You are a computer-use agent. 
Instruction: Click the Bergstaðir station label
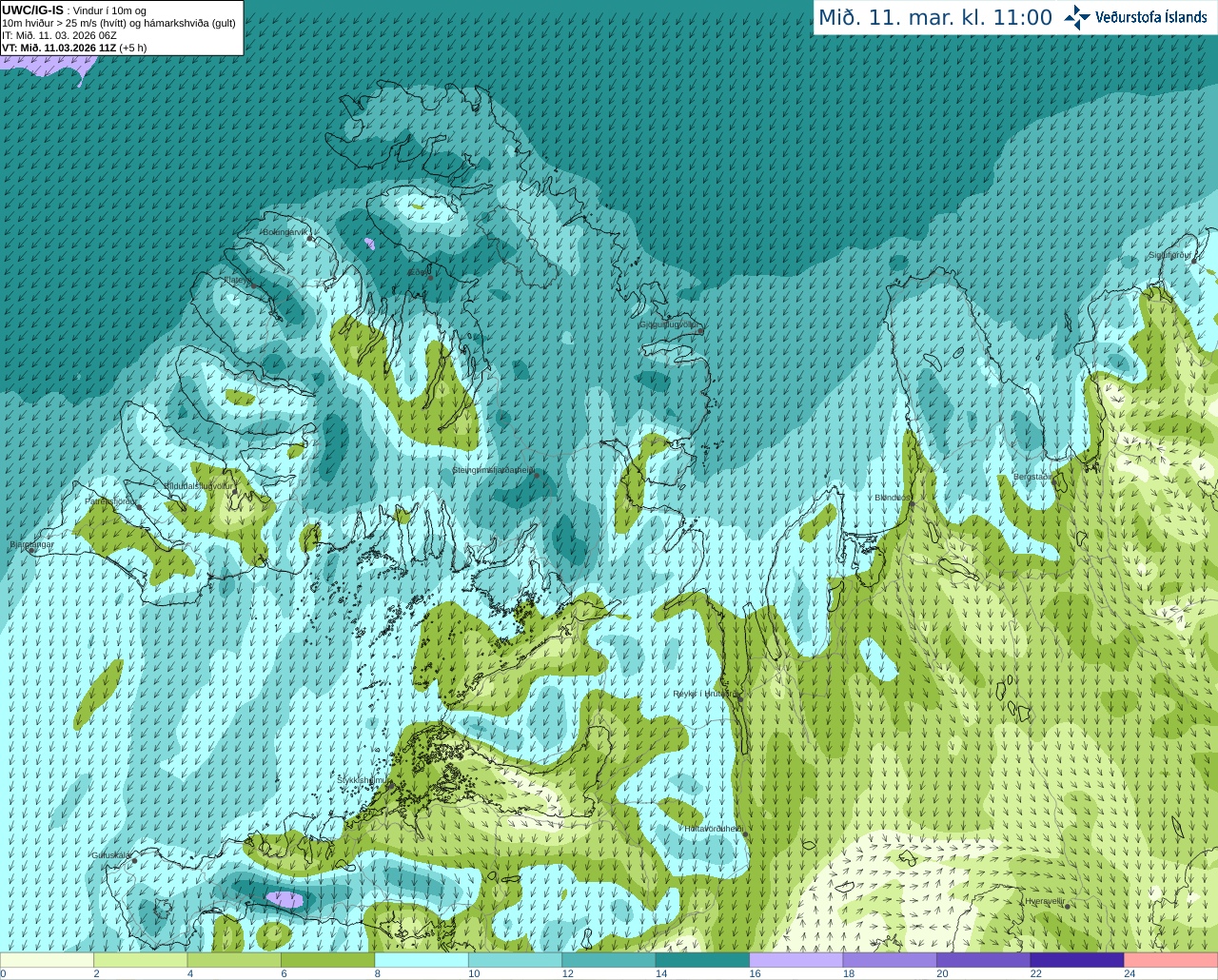(1033, 477)
